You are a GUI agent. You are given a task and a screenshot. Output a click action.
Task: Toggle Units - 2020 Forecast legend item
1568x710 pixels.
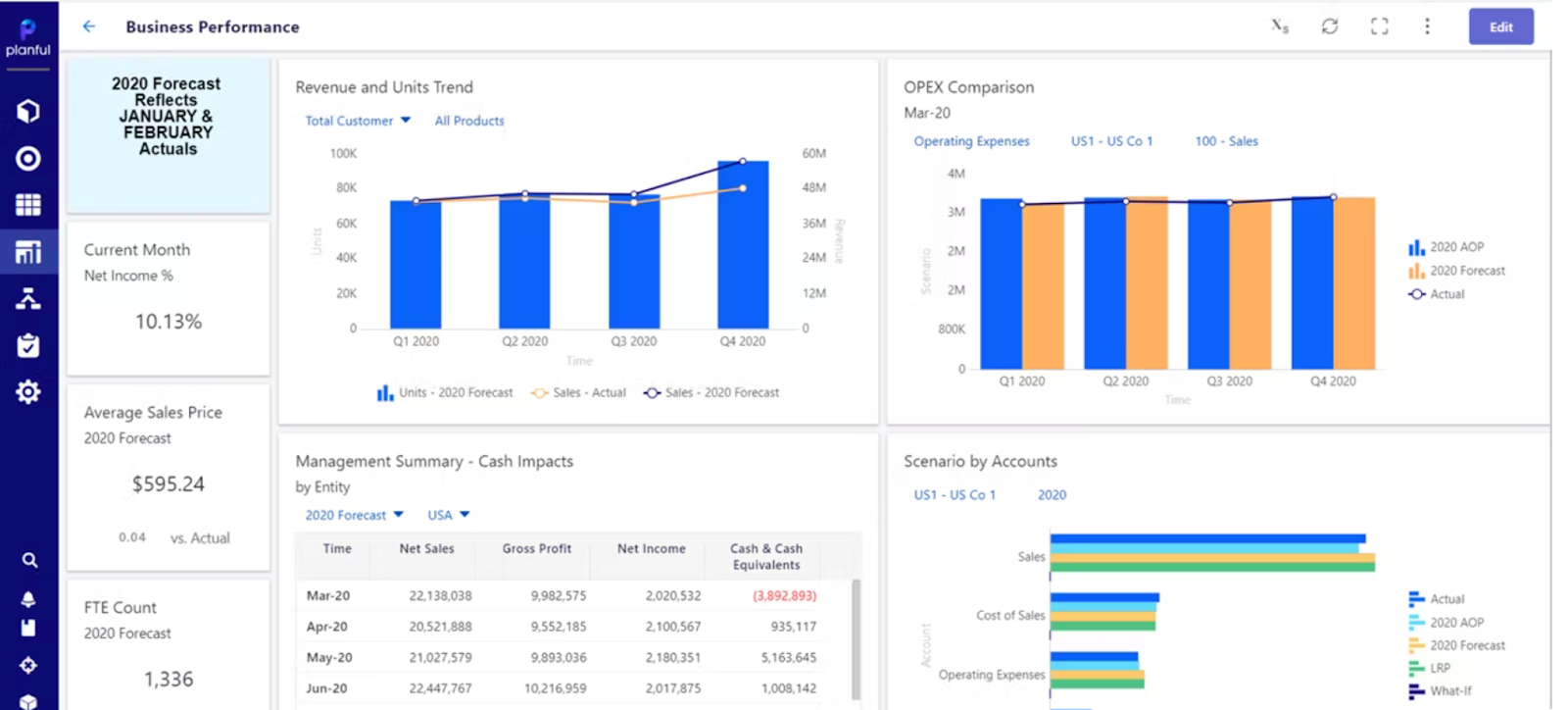tap(445, 392)
